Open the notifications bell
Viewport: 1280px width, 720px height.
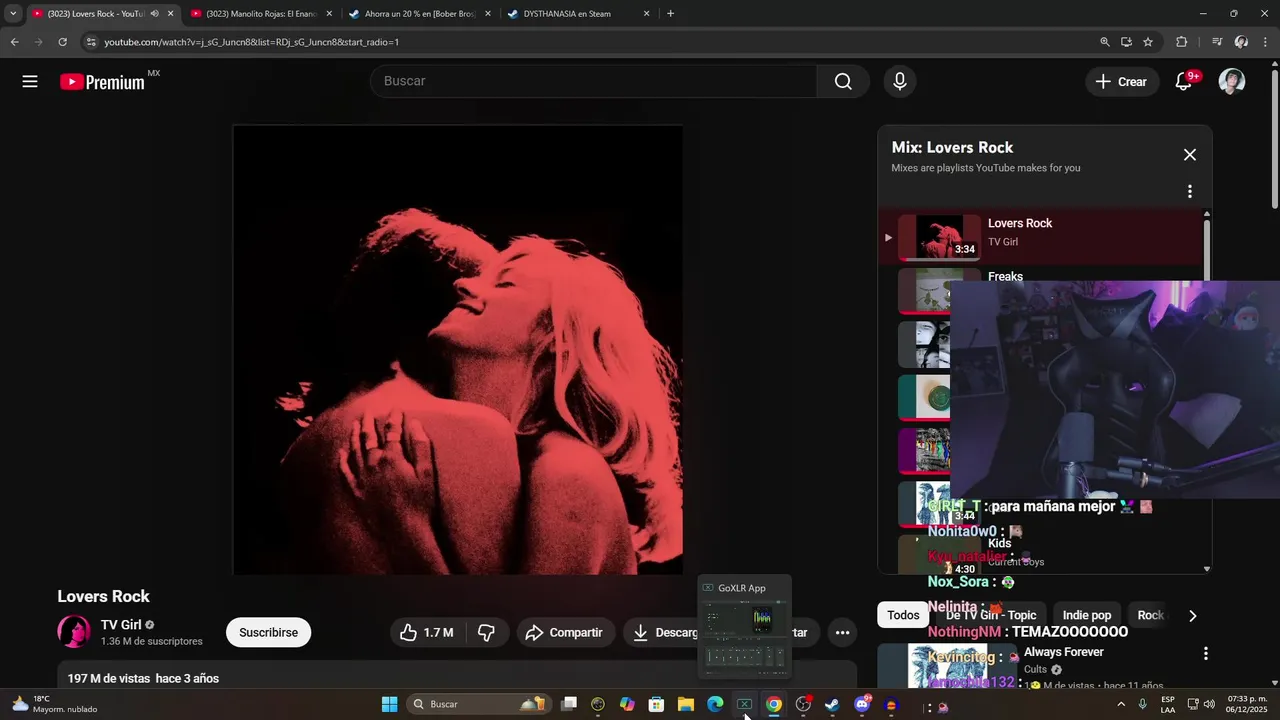click(1185, 82)
